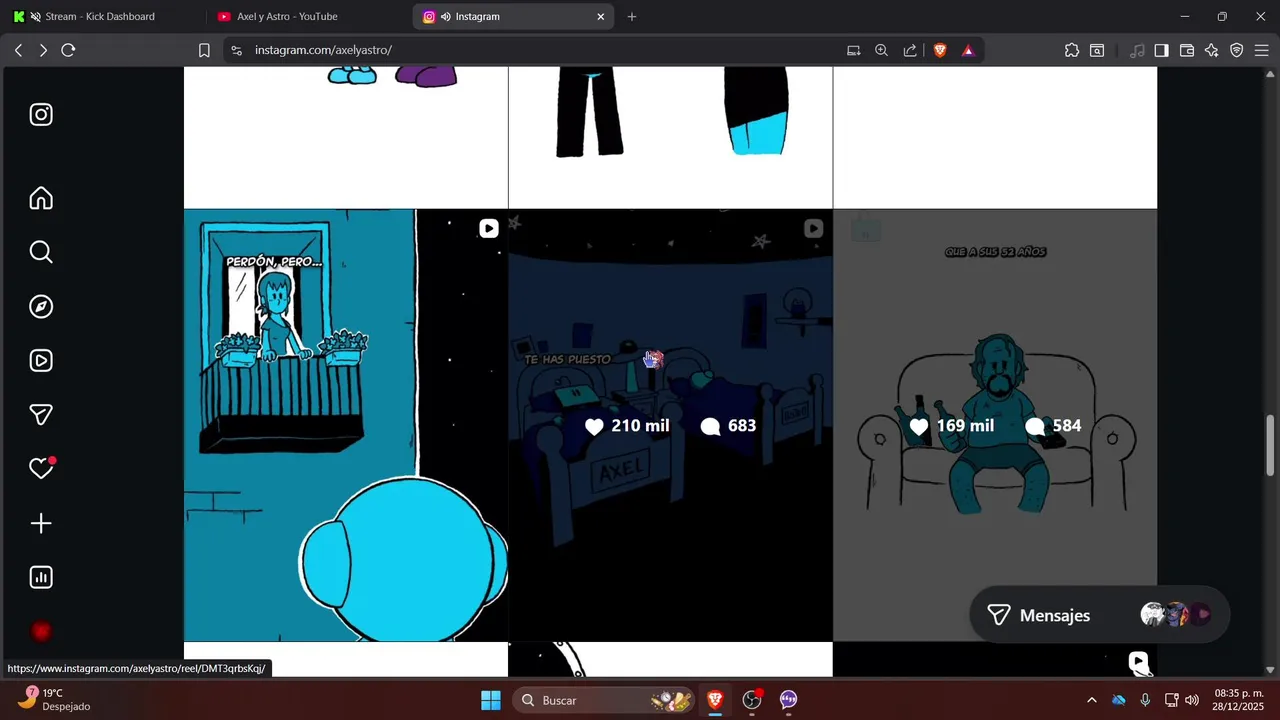Click the 683 comments count
The width and height of the screenshot is (1280, 720).
[728, 426]
